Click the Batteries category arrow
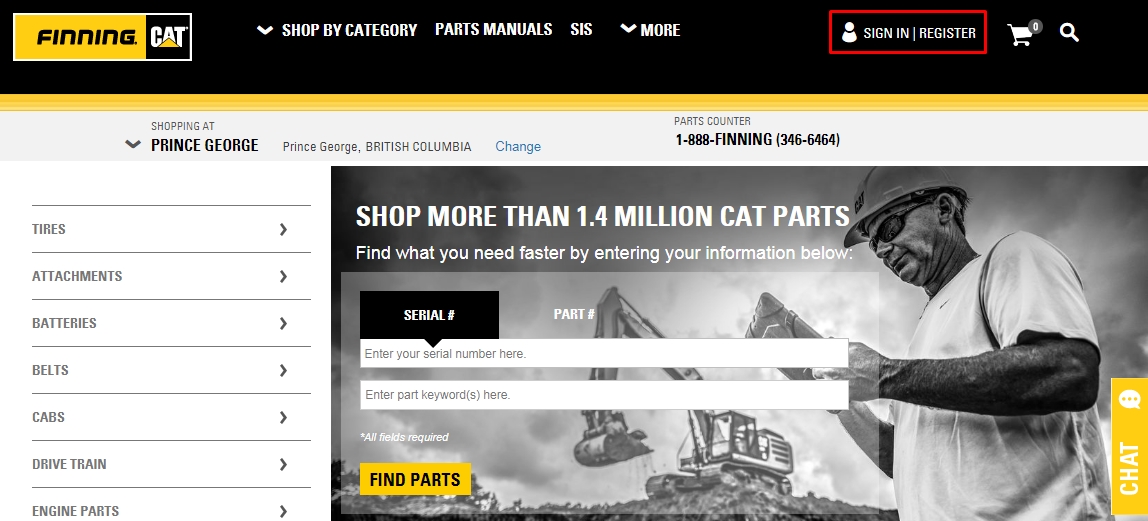The width and height of the screenshot is (1148, 521). [x=283, y=323]
